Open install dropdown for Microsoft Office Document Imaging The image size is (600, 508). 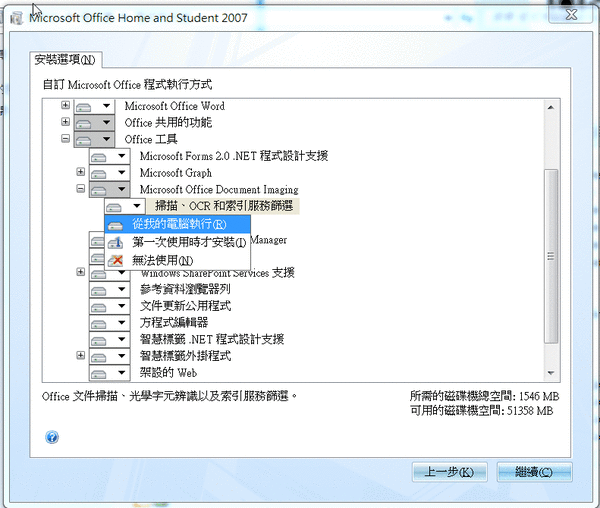pos(109,190)
